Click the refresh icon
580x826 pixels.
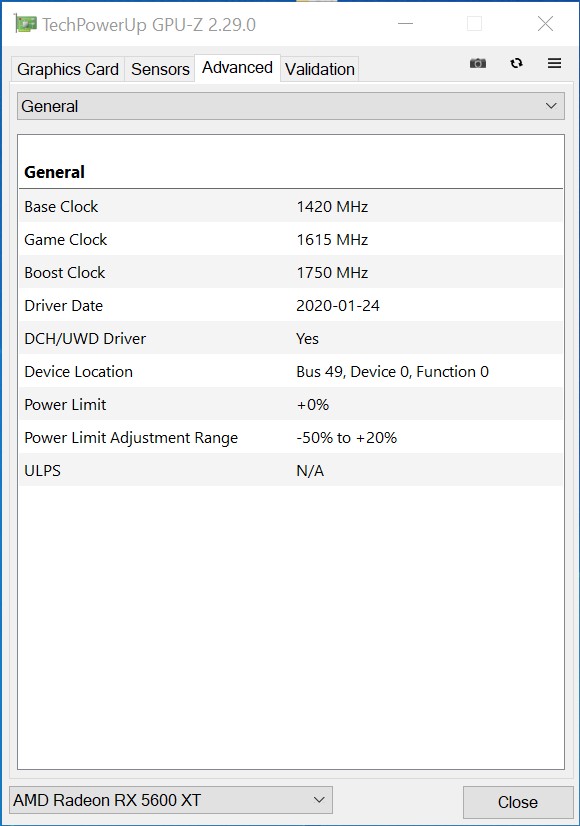[516, 63]
